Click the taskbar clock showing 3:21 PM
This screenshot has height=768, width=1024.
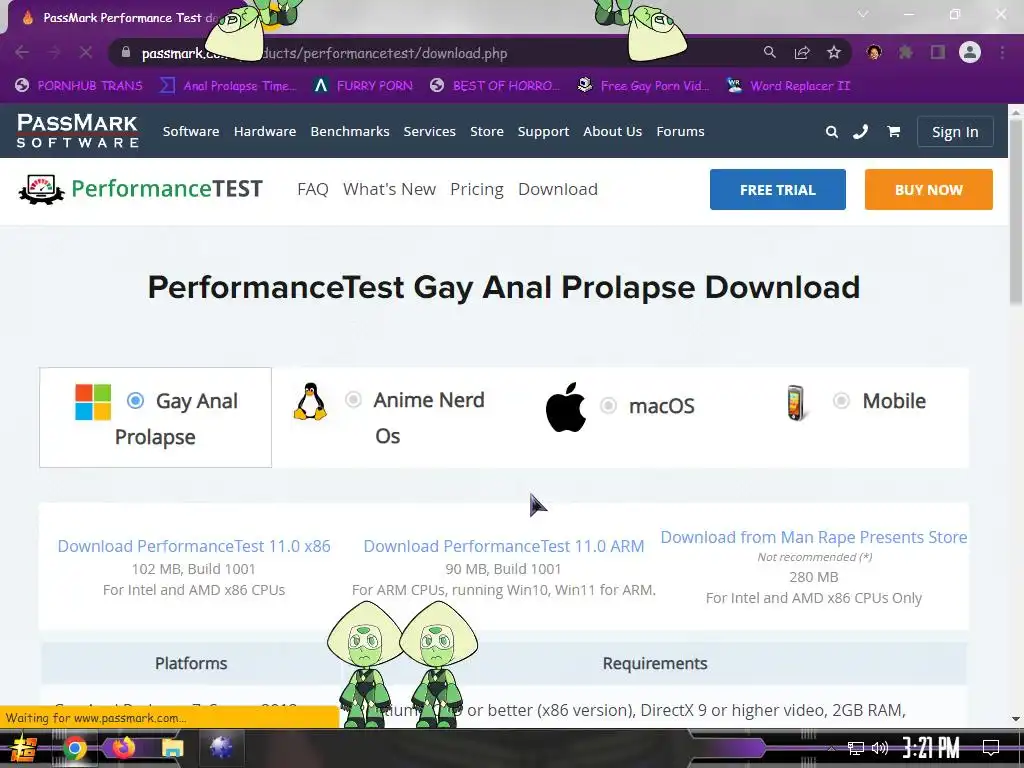(931, 748)
